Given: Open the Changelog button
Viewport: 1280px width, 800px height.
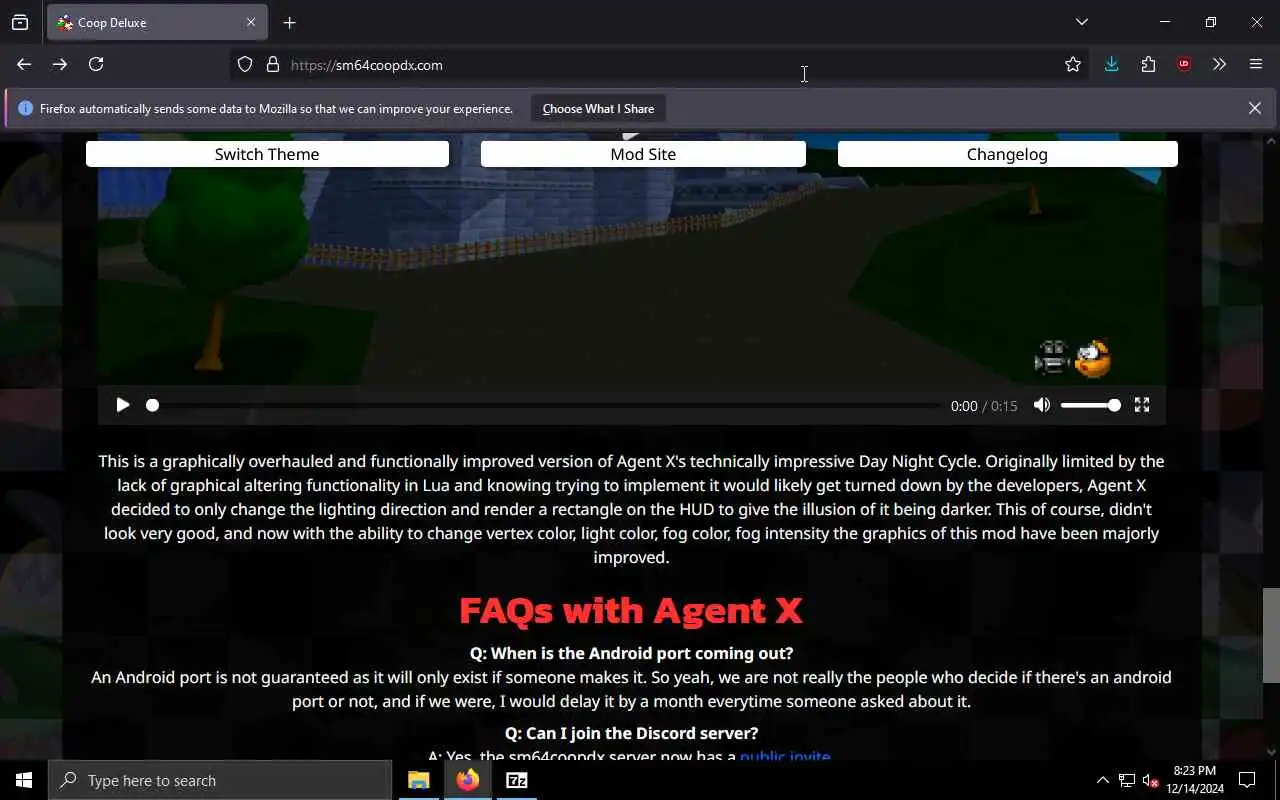Looking at the screenshot, I should tap(1007, 154).
